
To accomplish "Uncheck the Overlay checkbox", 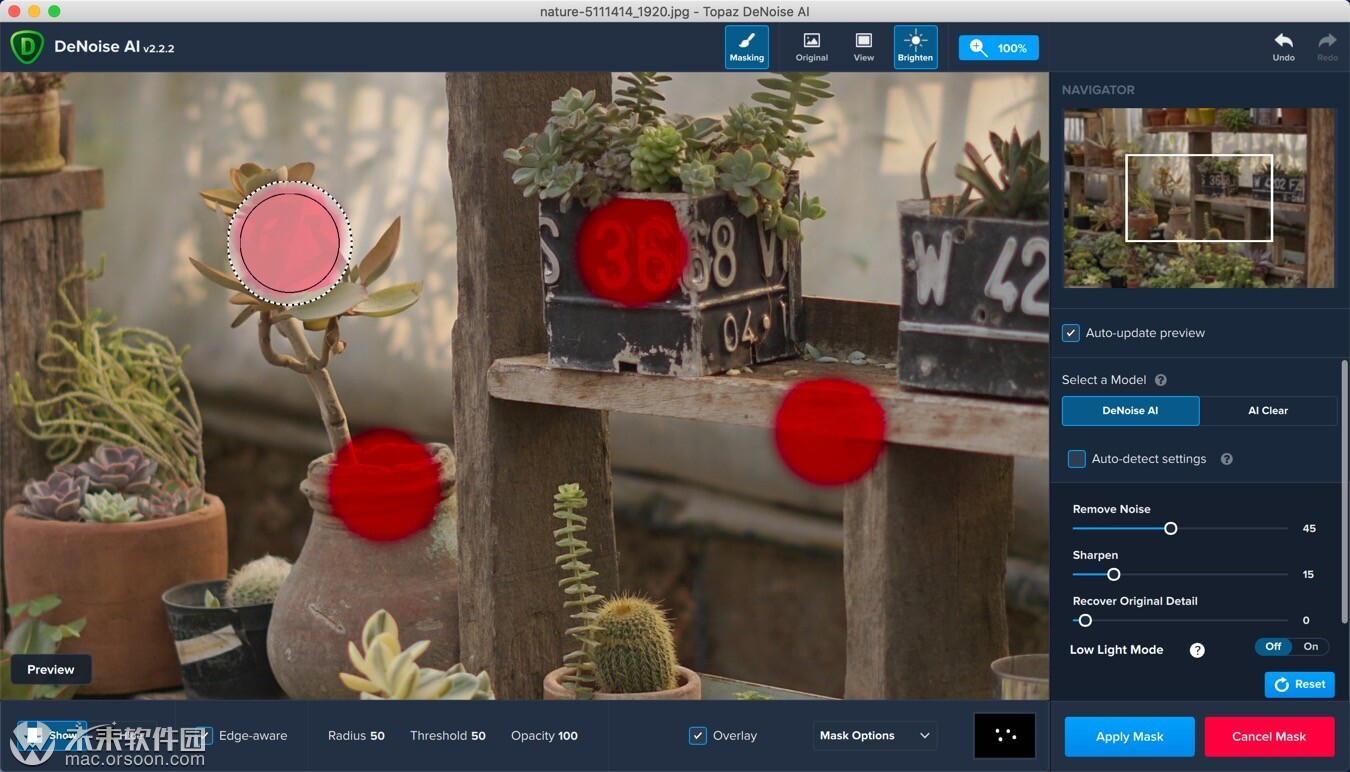I will tap(698, 736).
